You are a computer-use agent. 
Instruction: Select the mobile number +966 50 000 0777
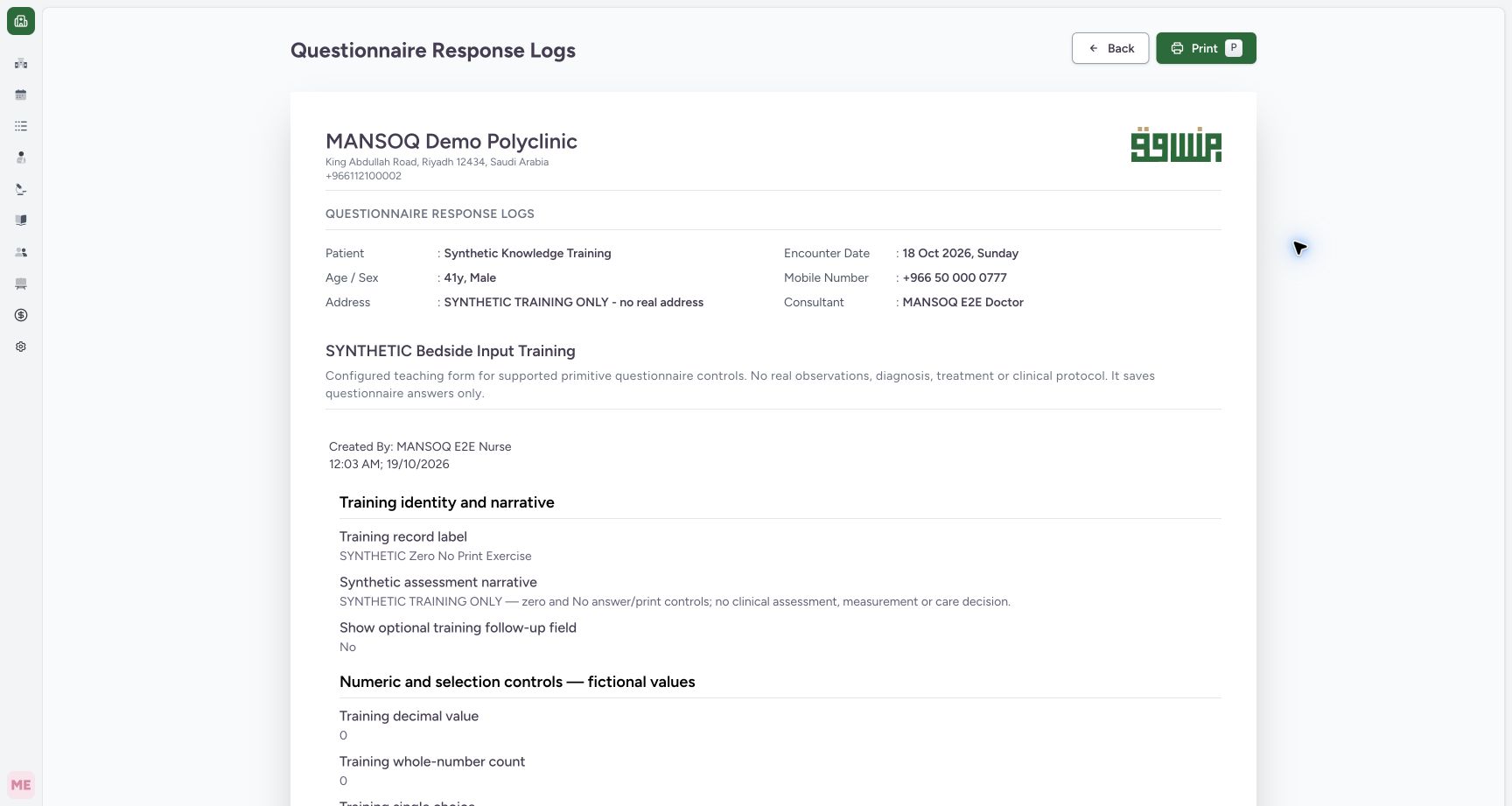955,277
